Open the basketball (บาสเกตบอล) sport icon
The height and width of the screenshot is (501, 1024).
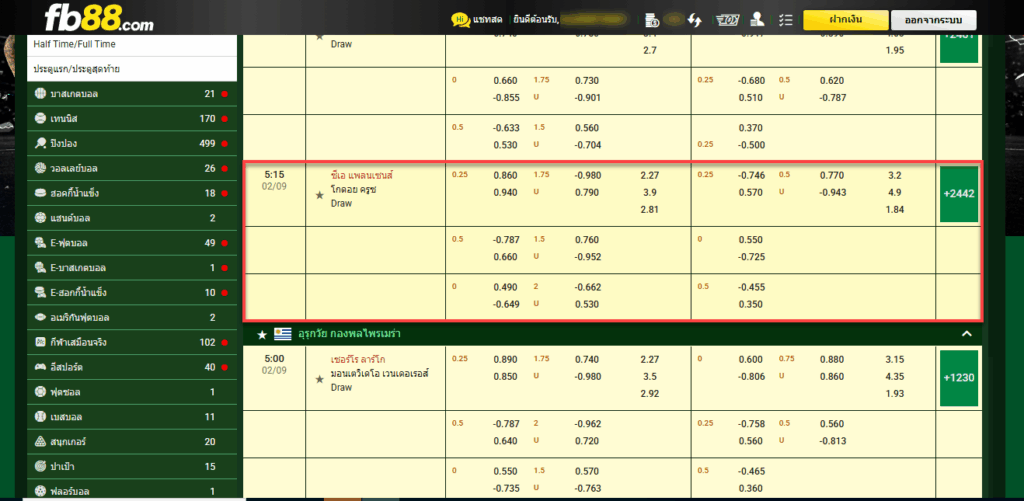(x=40, y=94)
